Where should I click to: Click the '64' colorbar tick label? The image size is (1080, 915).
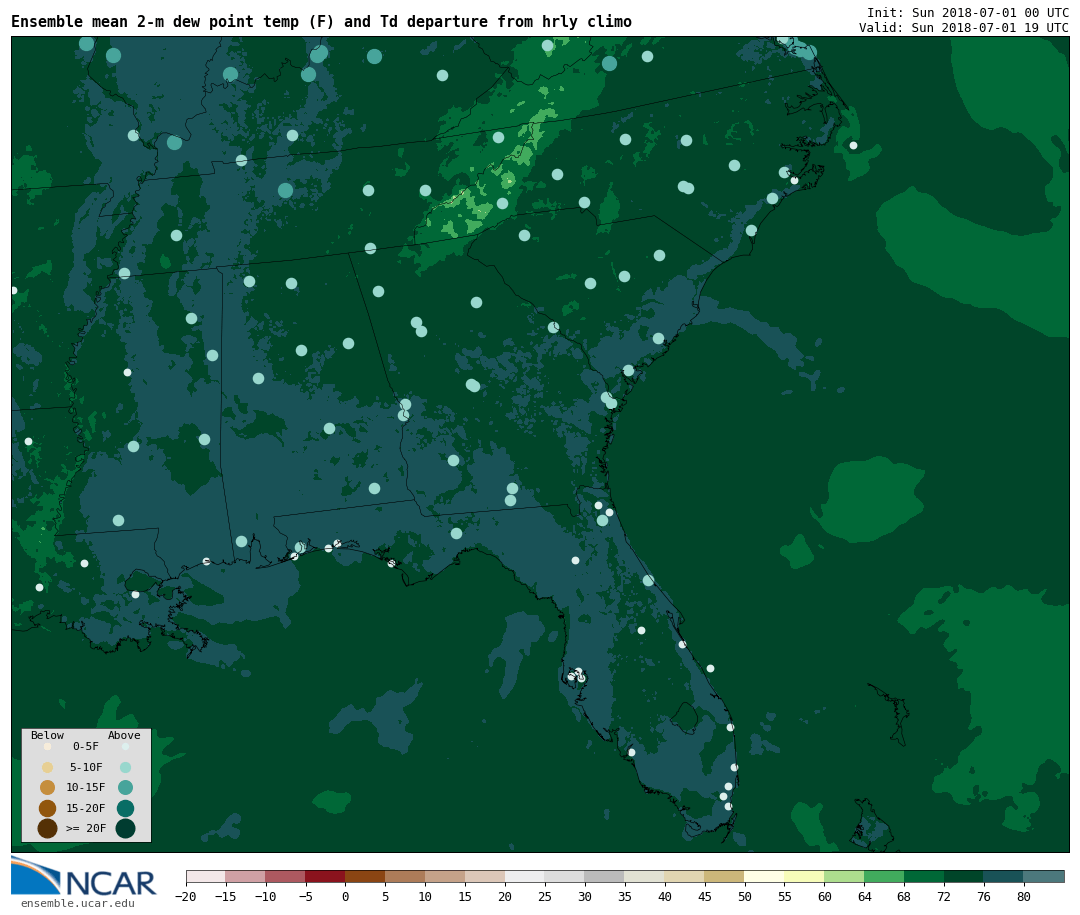tap(865, 897)
